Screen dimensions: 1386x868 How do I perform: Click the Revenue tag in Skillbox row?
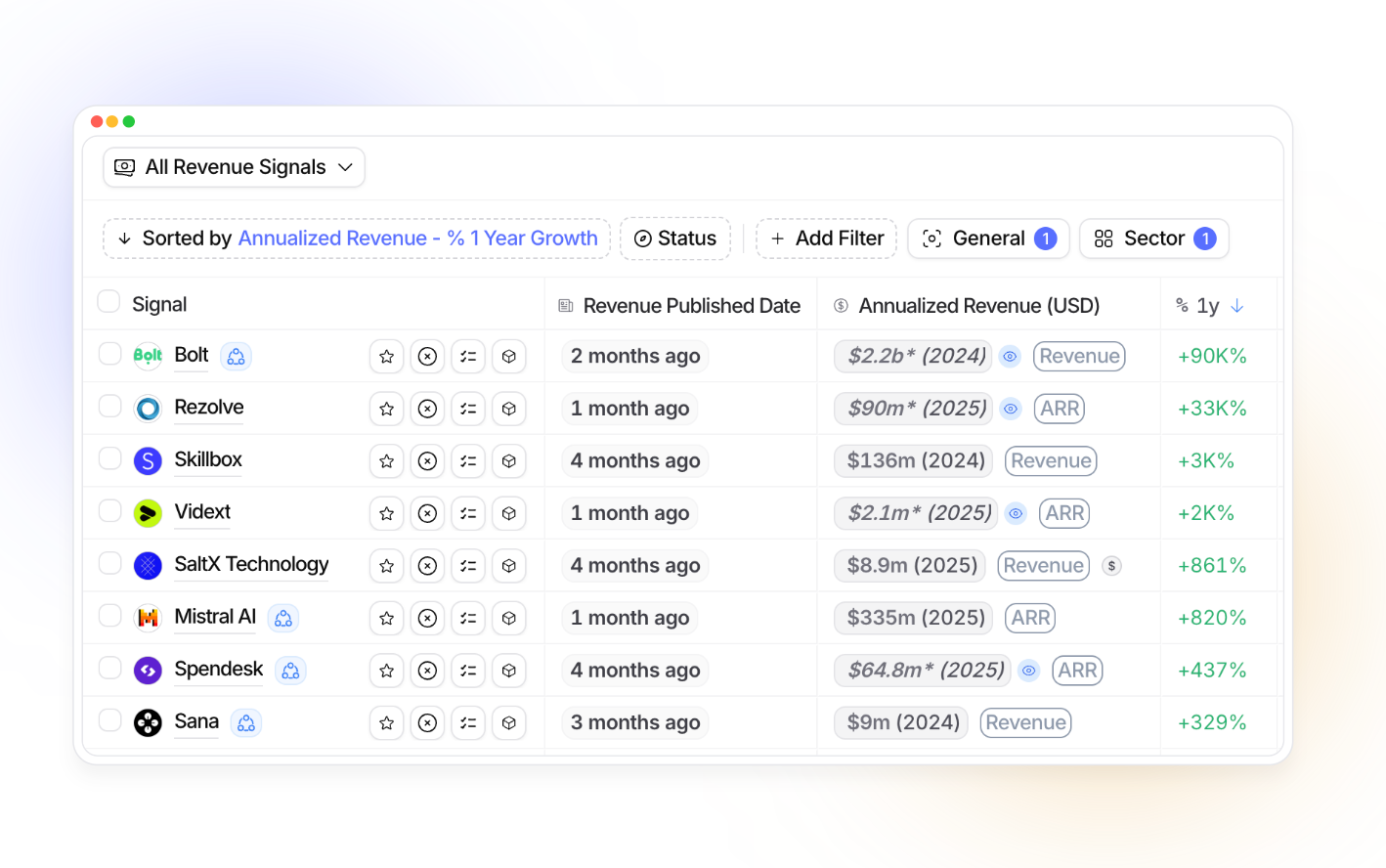point(1051,461)
